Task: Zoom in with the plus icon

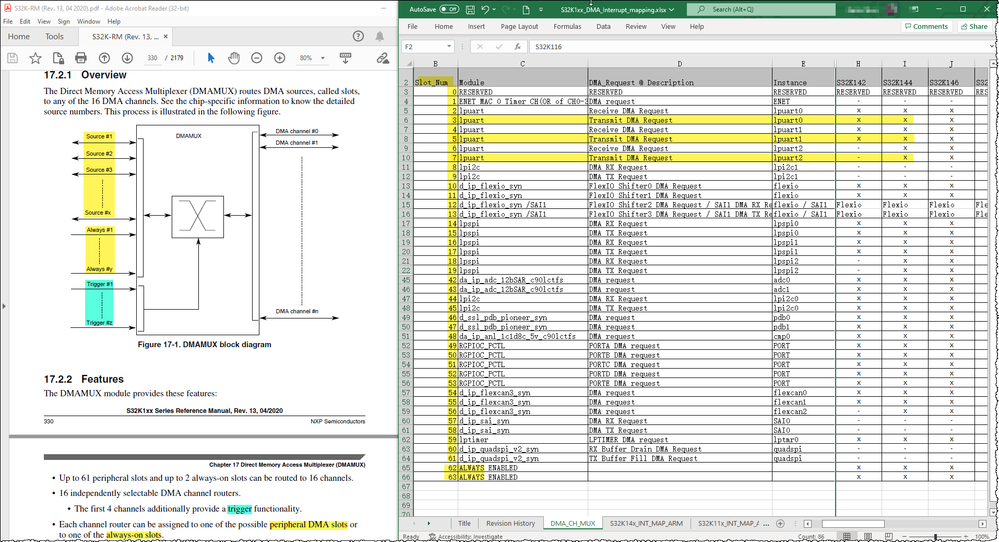Action: tap(279, 58)
